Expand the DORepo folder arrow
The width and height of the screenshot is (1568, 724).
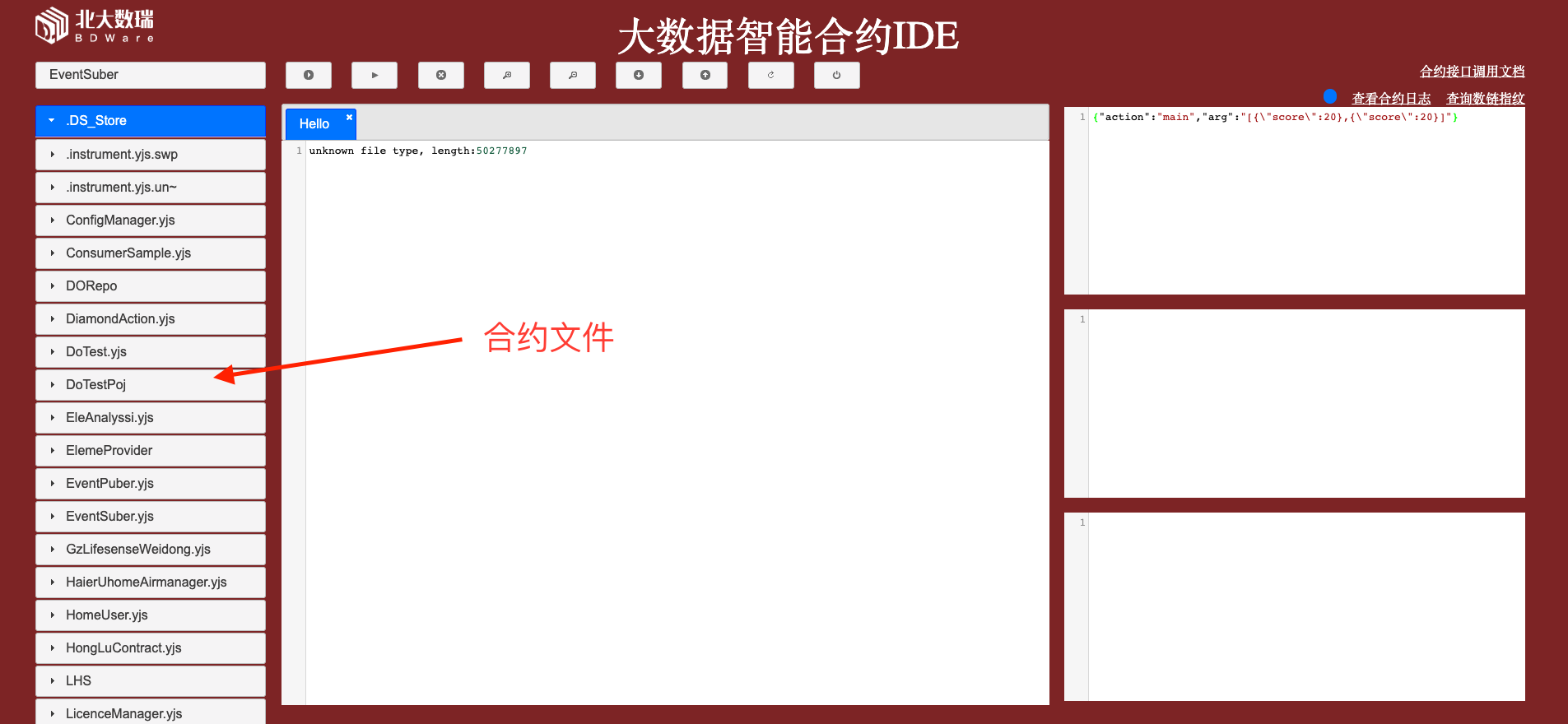[x=52, y=286]
